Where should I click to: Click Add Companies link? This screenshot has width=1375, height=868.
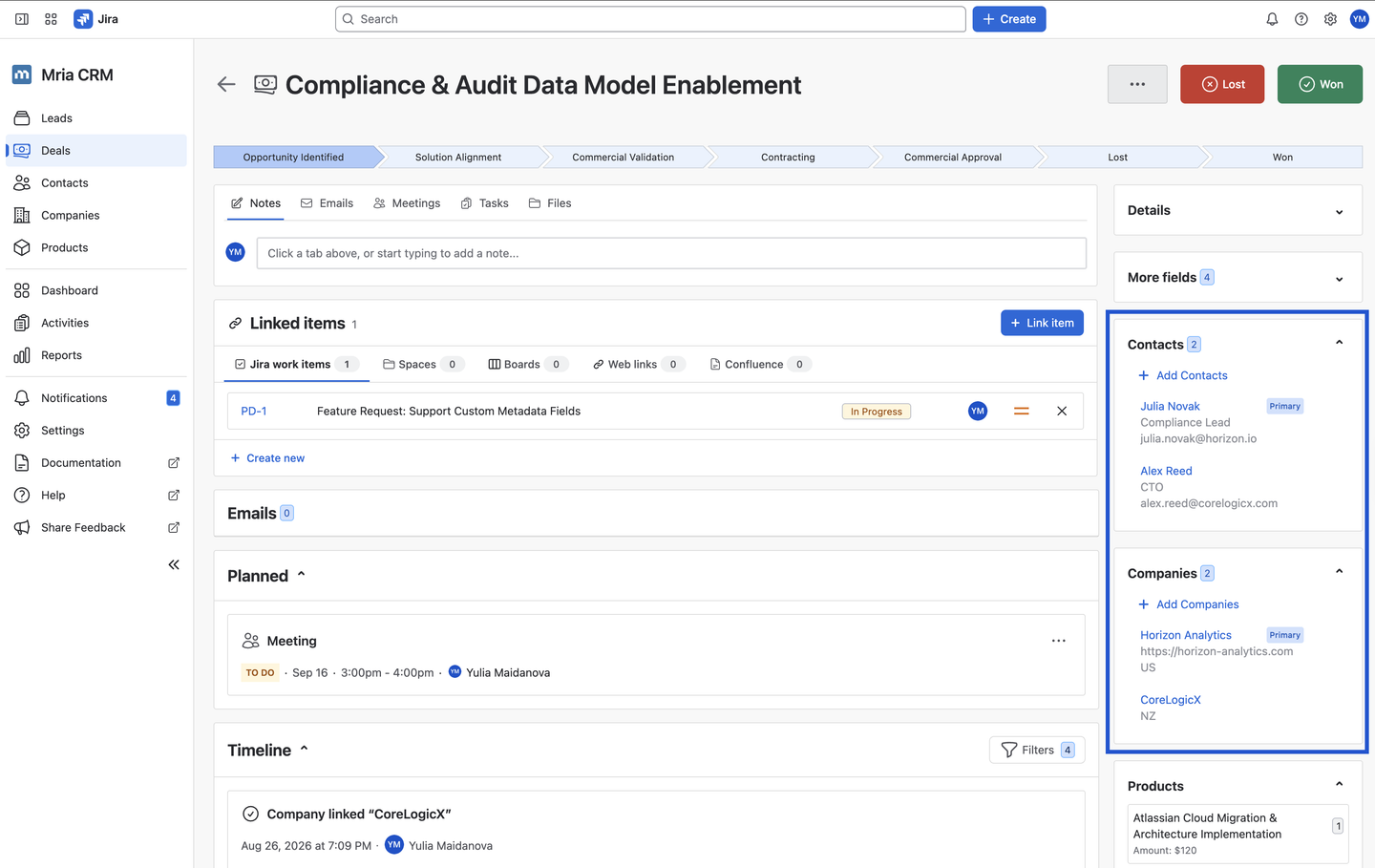(1189, 605)
